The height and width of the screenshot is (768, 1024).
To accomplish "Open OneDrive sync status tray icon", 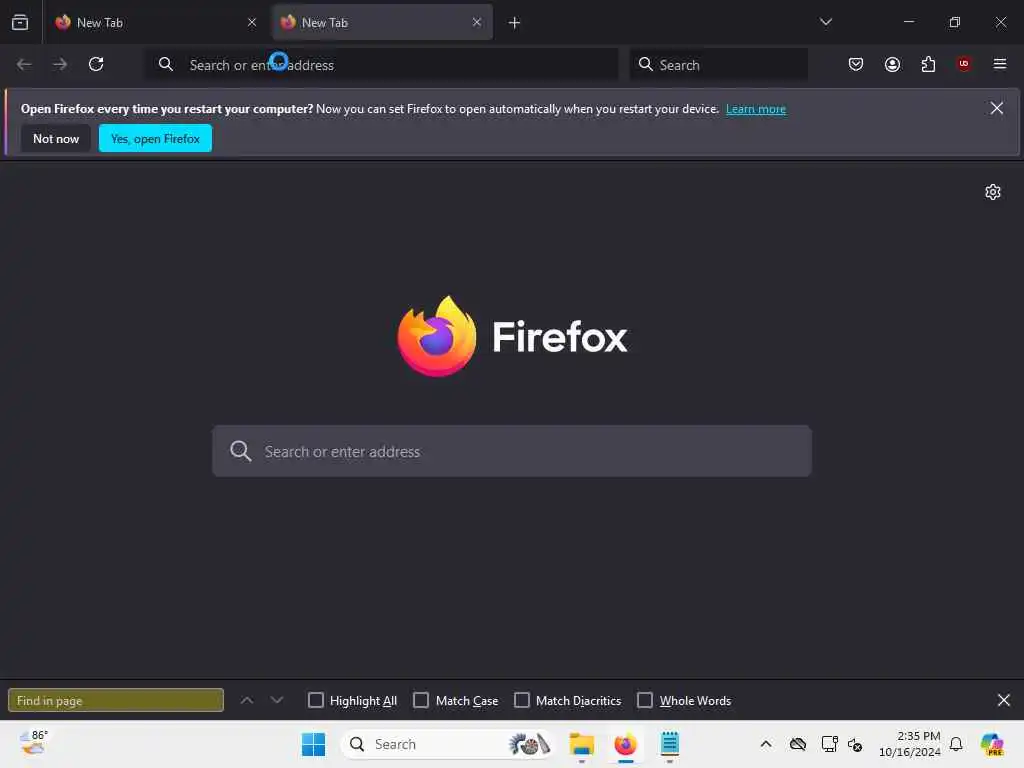I will click(798, 744).
